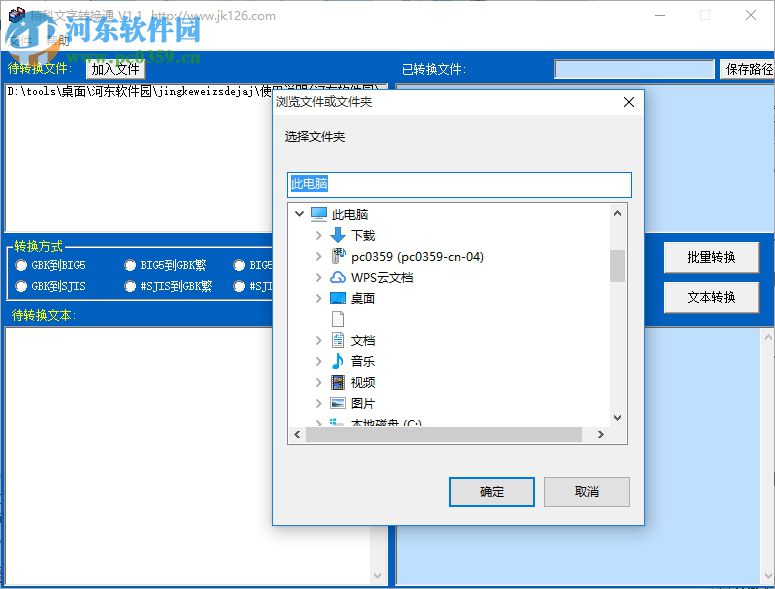775x589 pixels.
Task: Collapse the 此电脑 tree node
Action: click(299, 214)
